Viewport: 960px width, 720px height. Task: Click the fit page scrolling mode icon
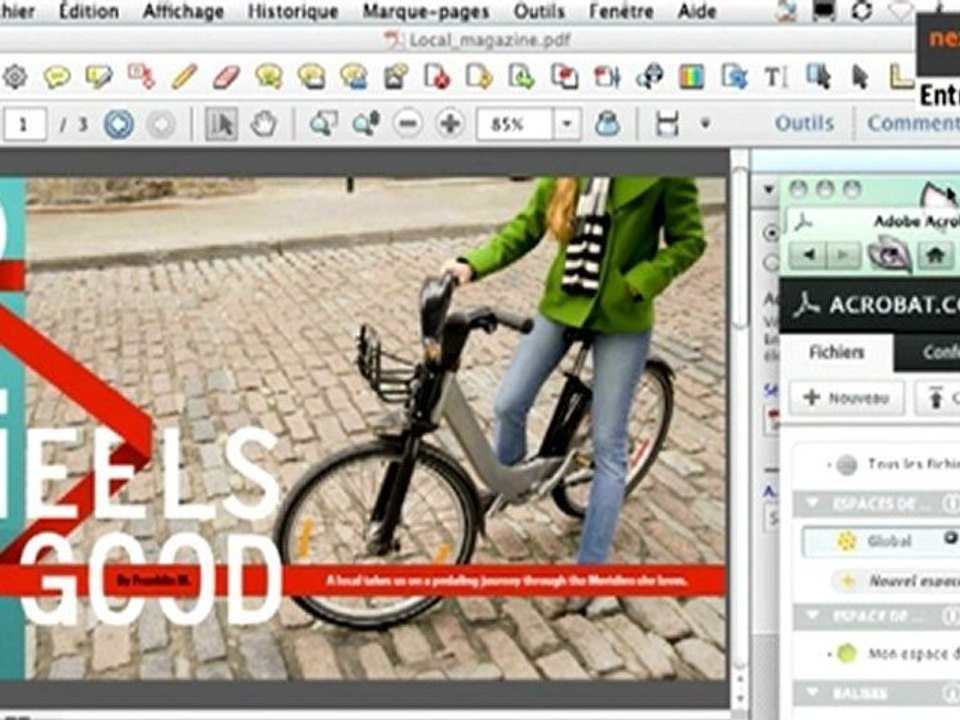(667, 124)
